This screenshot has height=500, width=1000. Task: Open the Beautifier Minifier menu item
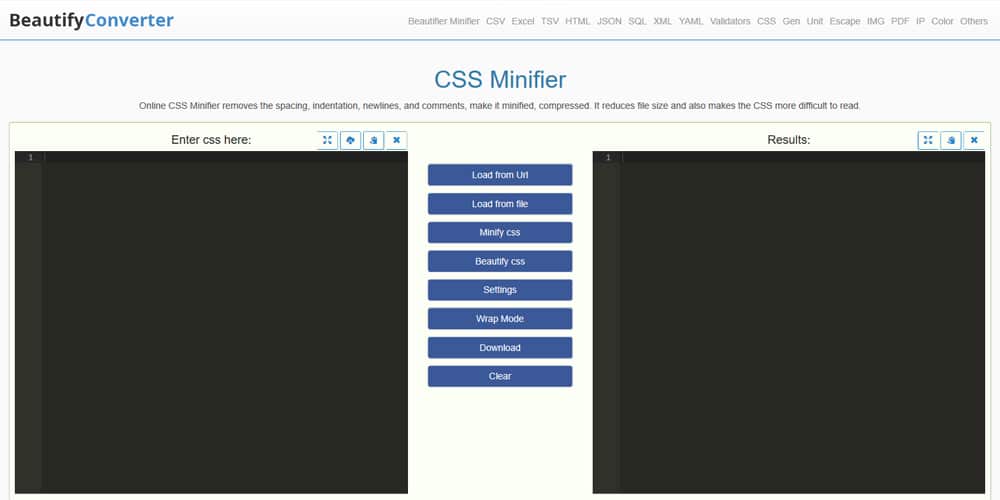[x=444, y=21]
